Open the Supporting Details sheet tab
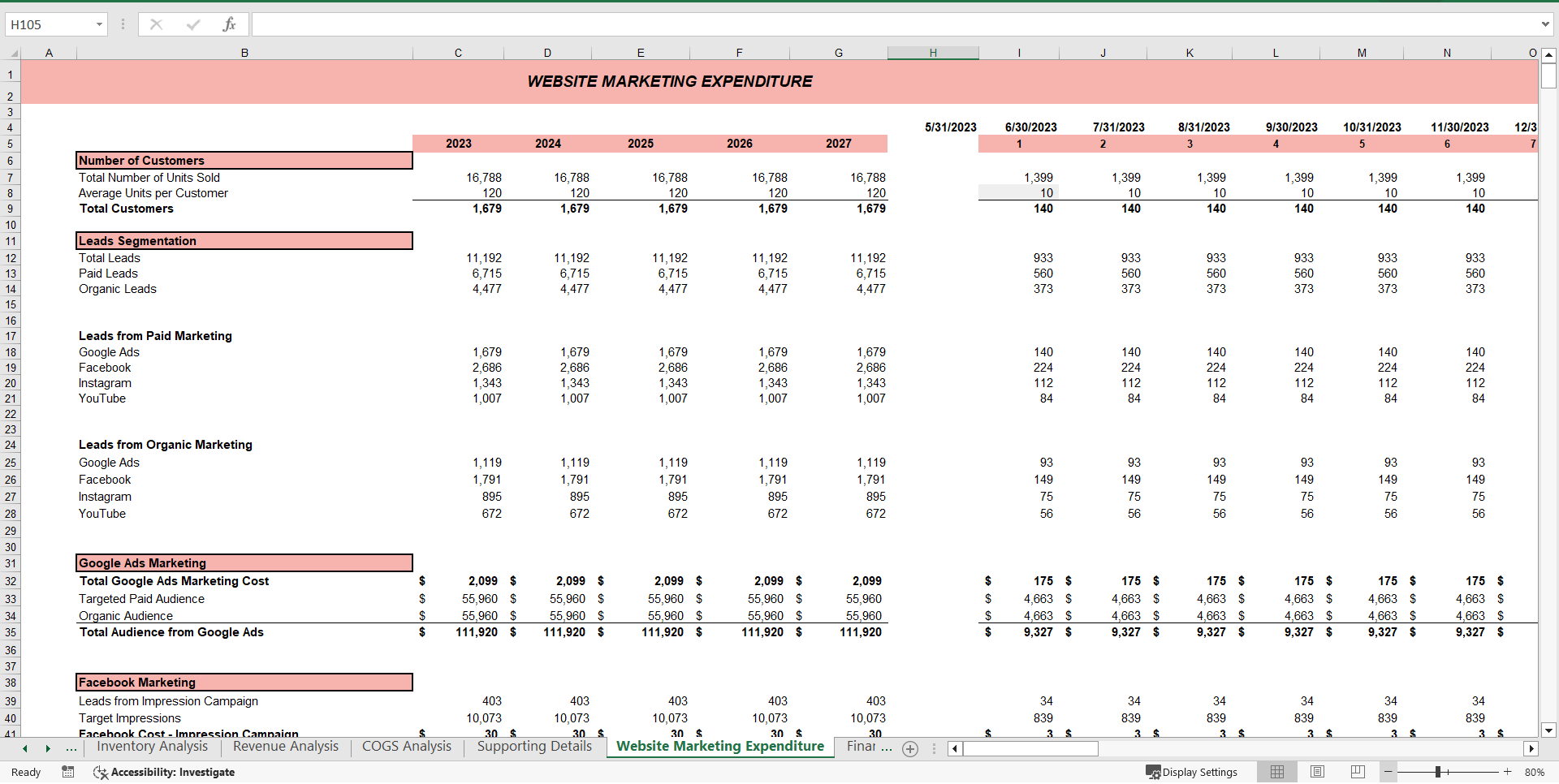 coord(533,747)
